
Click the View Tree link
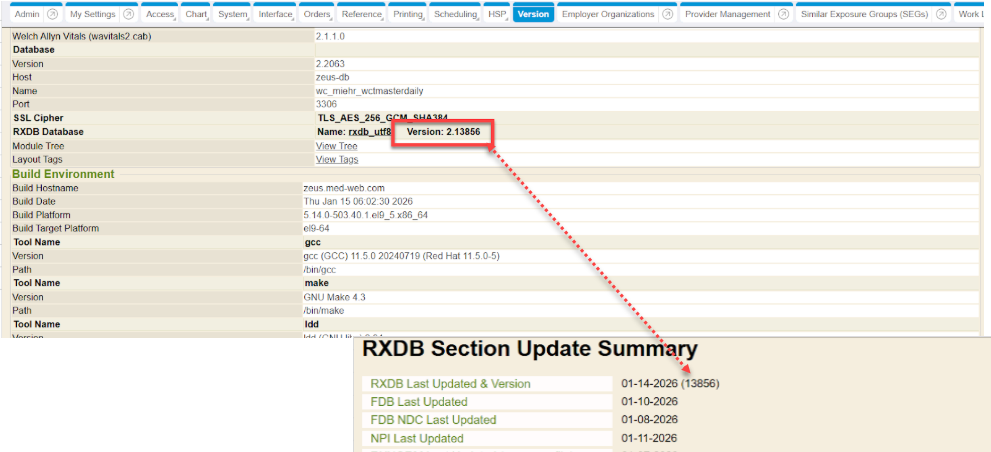336,146
